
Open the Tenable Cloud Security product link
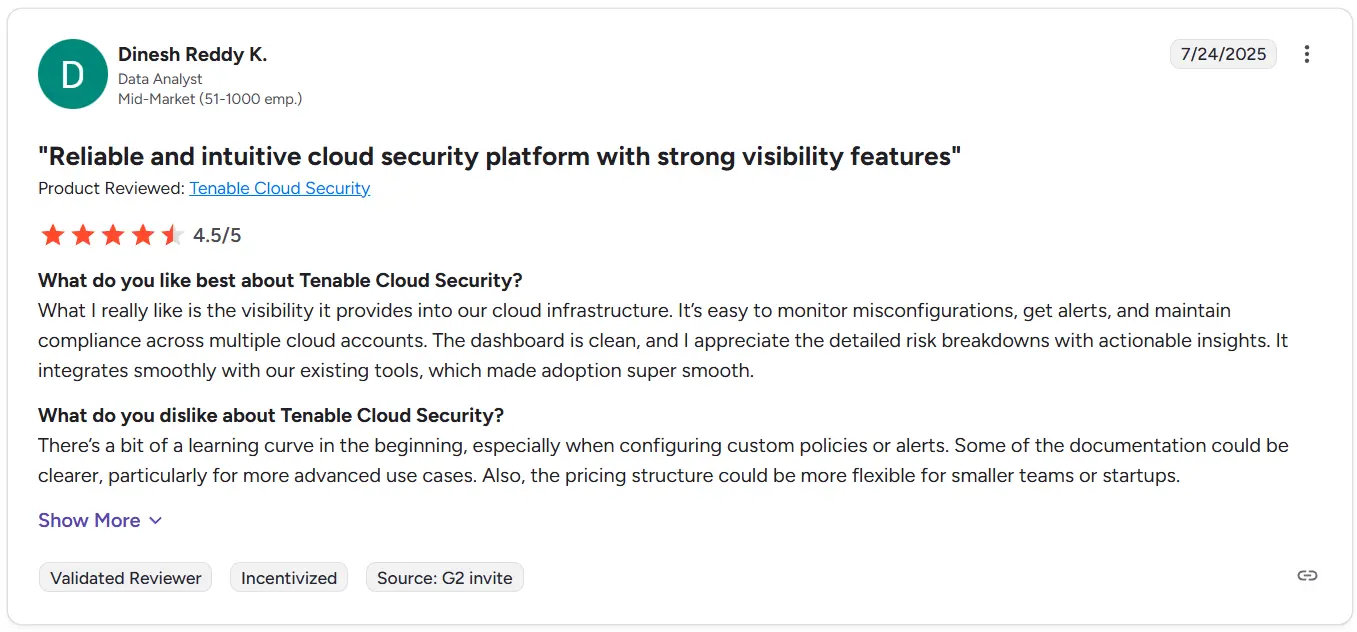coord(280,188)
